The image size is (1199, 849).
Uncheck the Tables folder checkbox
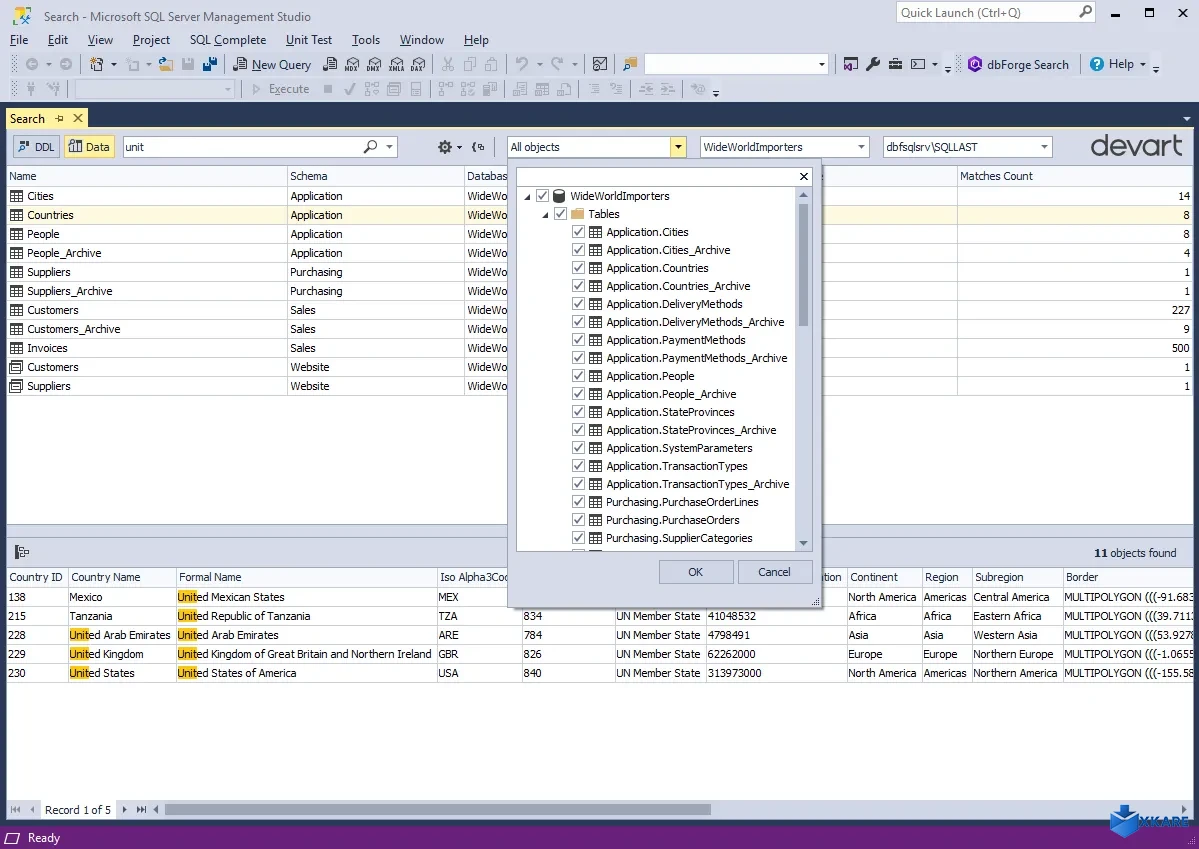pos(561,214)
